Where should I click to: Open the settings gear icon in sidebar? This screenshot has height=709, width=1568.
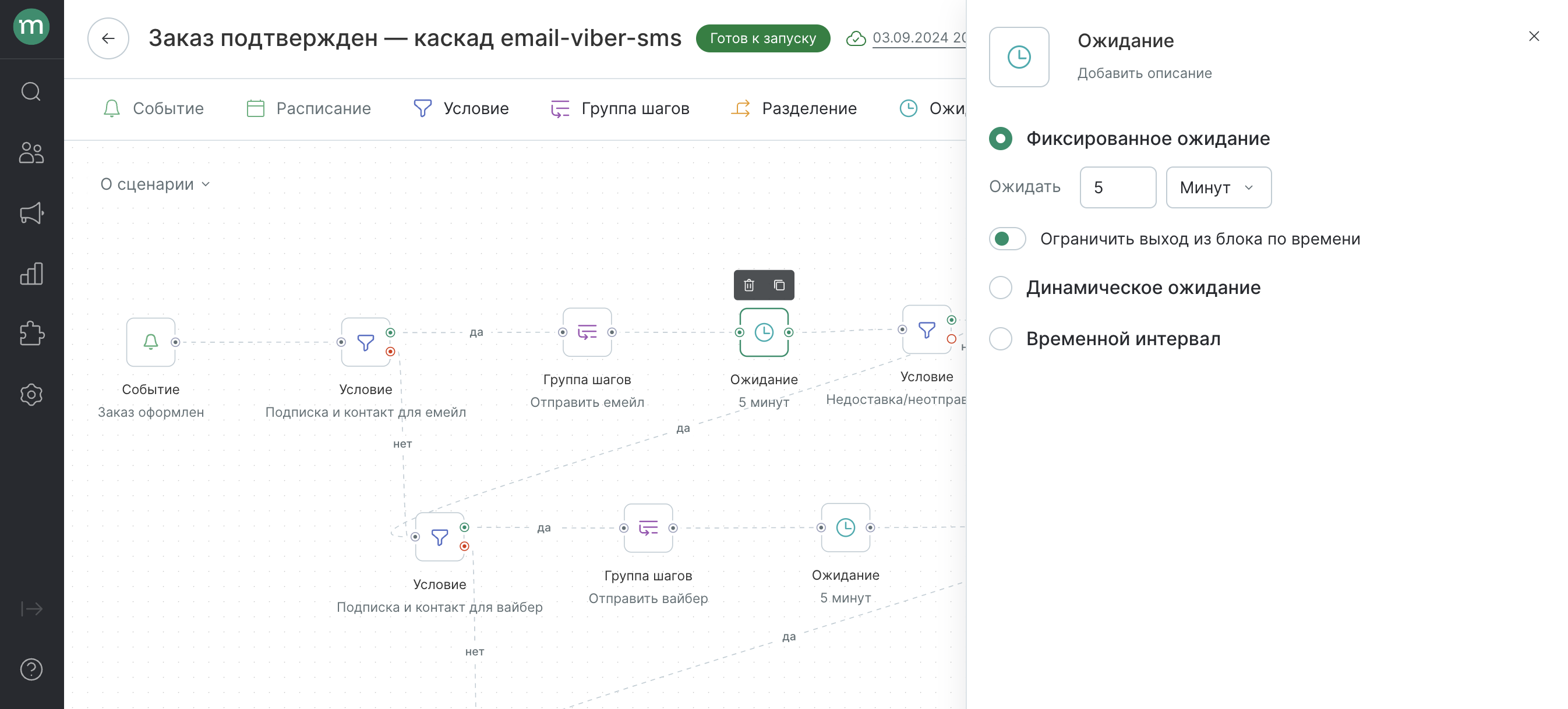pos(31,395)
